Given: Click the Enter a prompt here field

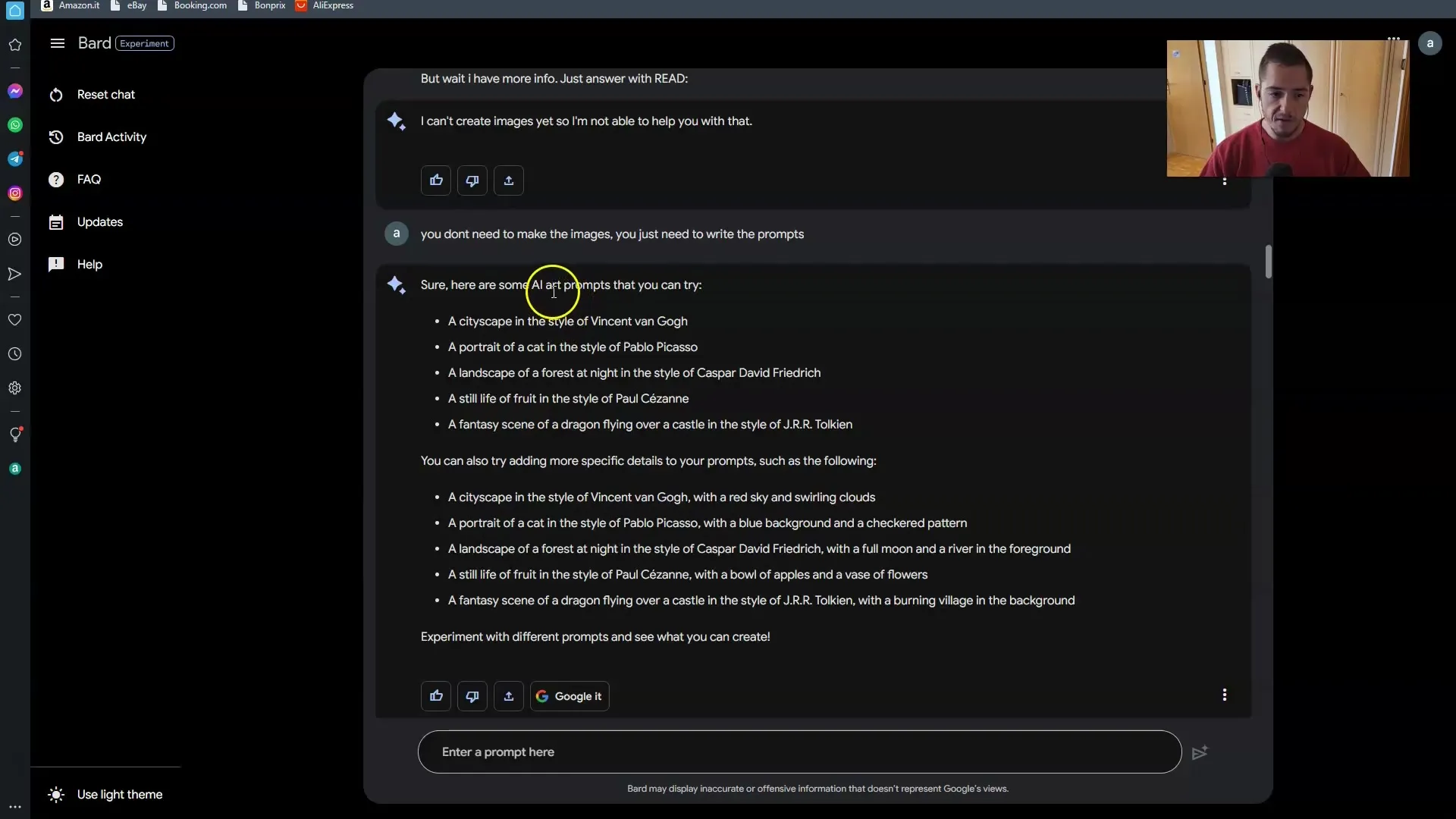Looking at the screenshot, I should pos(799,752).
